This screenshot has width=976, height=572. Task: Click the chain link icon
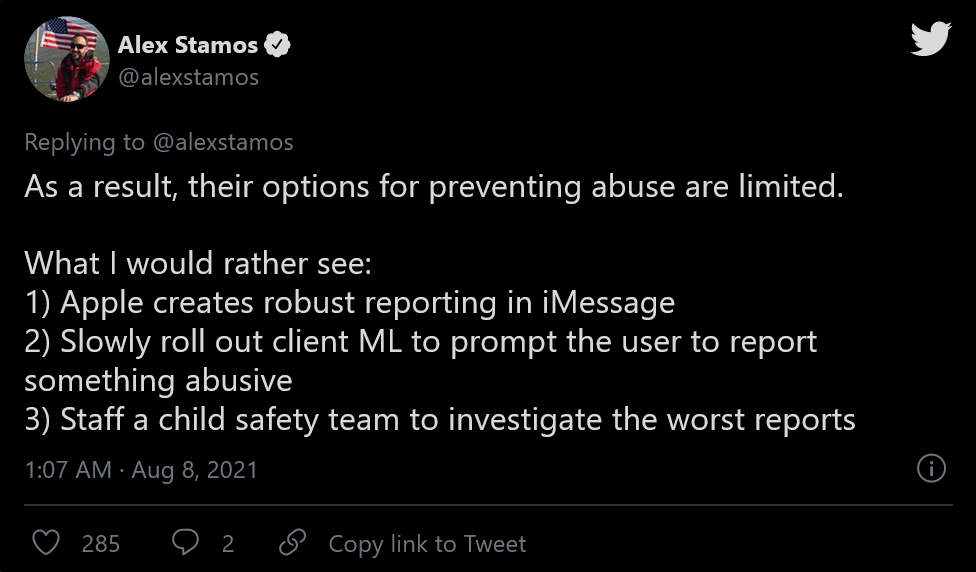(x=293, y=542)
